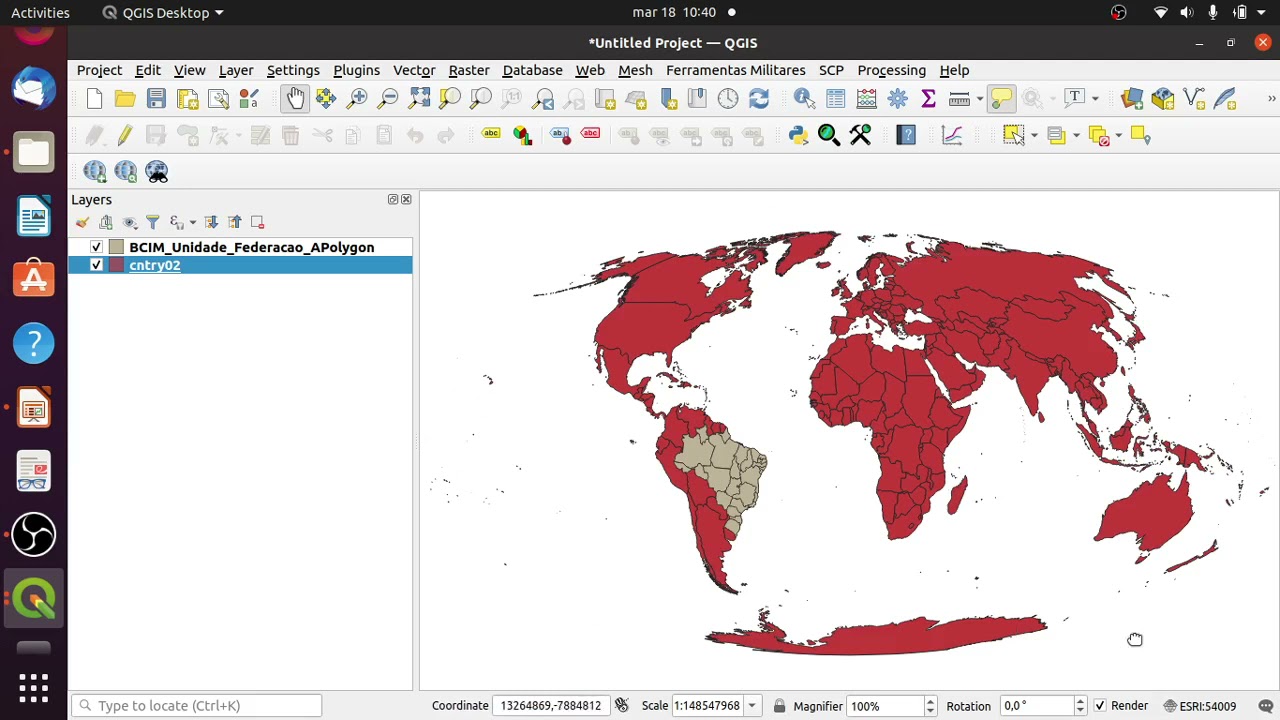This screenshot has height=720, width=1280.
Task: Open the Project menu
Action: (x=99, y=70)
